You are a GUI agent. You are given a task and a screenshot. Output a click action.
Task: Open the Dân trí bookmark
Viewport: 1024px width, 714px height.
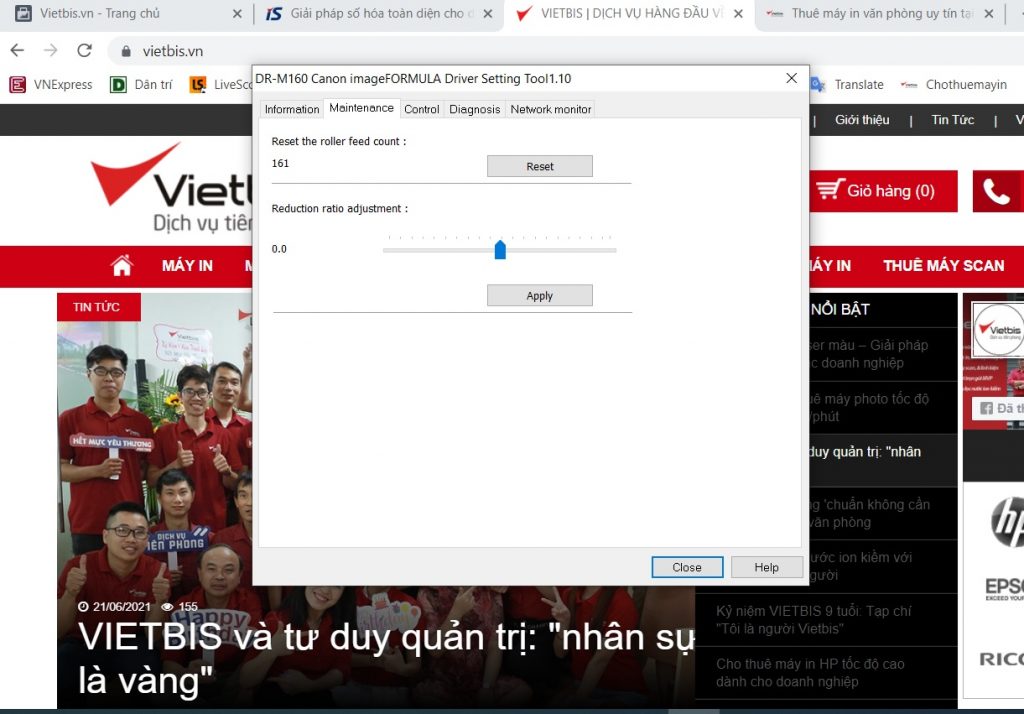(x=141, y=85)
